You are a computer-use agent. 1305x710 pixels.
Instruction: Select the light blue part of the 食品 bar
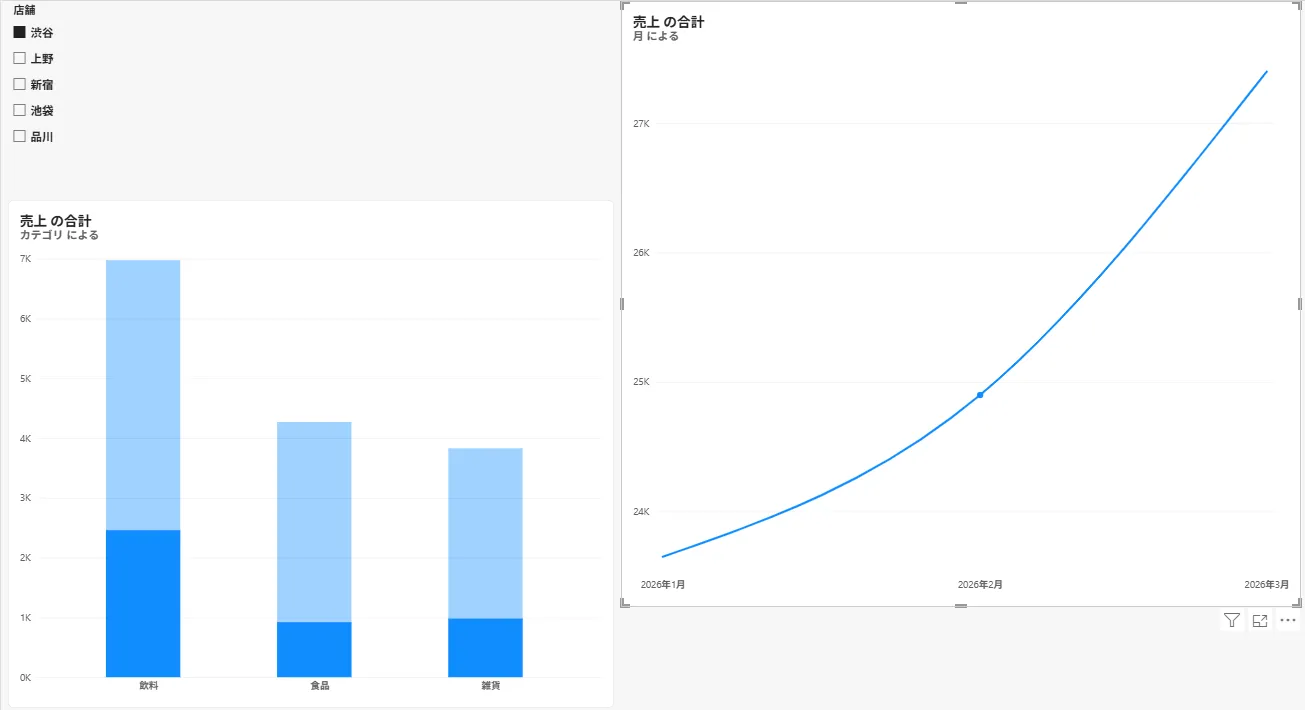(314, 522)
